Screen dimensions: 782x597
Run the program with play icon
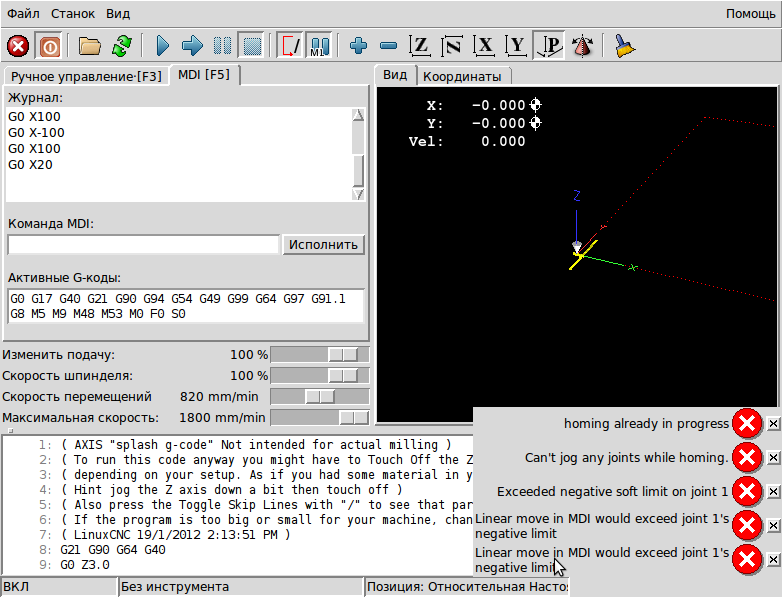coord(163,46)
